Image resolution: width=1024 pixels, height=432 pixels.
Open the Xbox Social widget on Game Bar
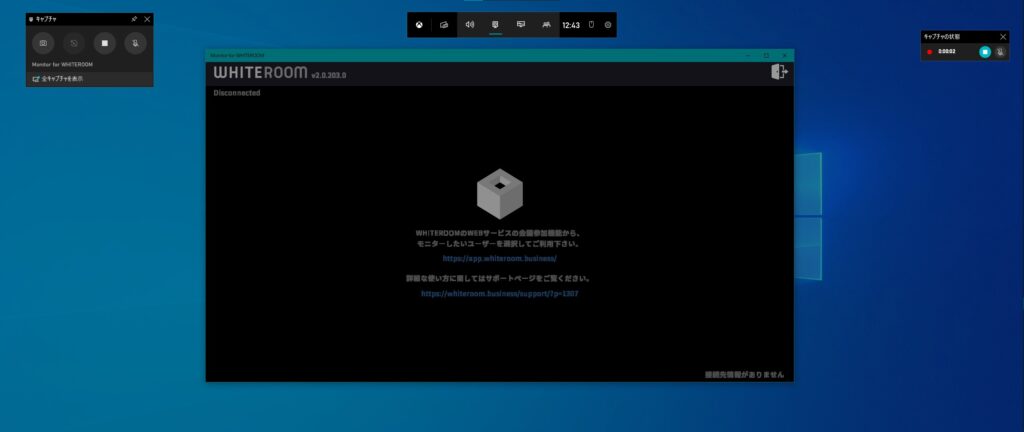click(546, 25)
